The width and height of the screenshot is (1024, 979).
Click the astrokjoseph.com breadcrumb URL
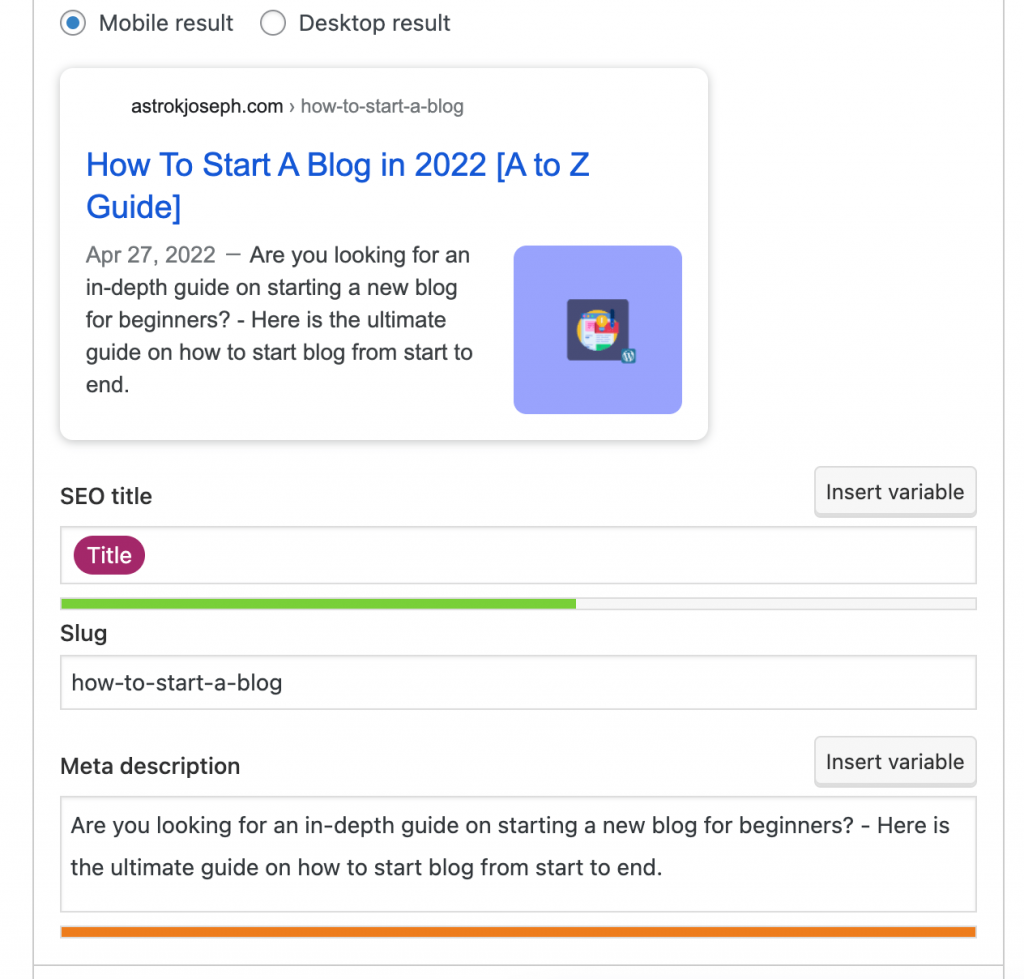(x=207, y=106)
